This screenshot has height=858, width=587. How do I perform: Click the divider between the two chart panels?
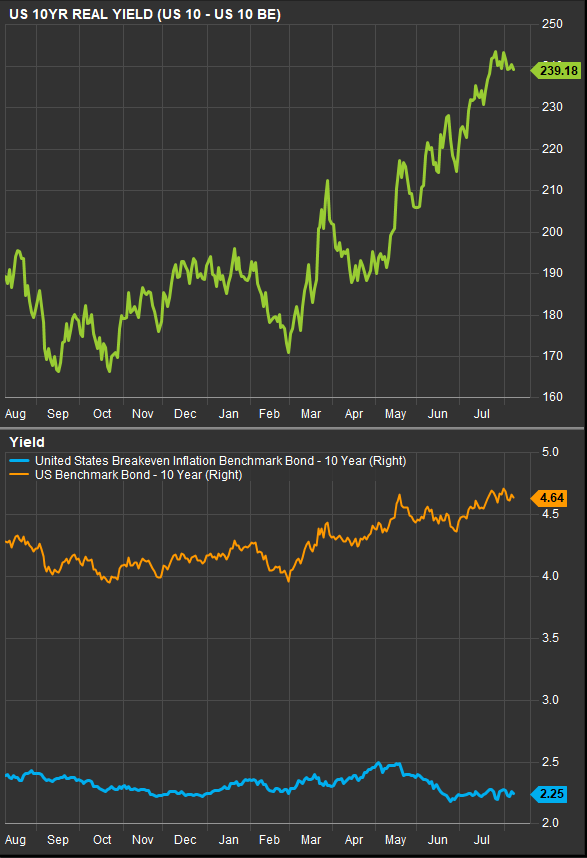[x=292, y=428]
